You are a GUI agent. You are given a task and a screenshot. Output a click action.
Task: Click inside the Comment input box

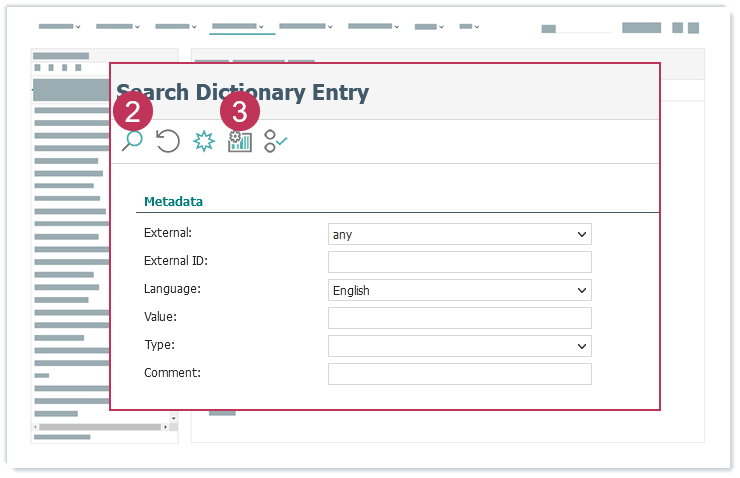459,374
